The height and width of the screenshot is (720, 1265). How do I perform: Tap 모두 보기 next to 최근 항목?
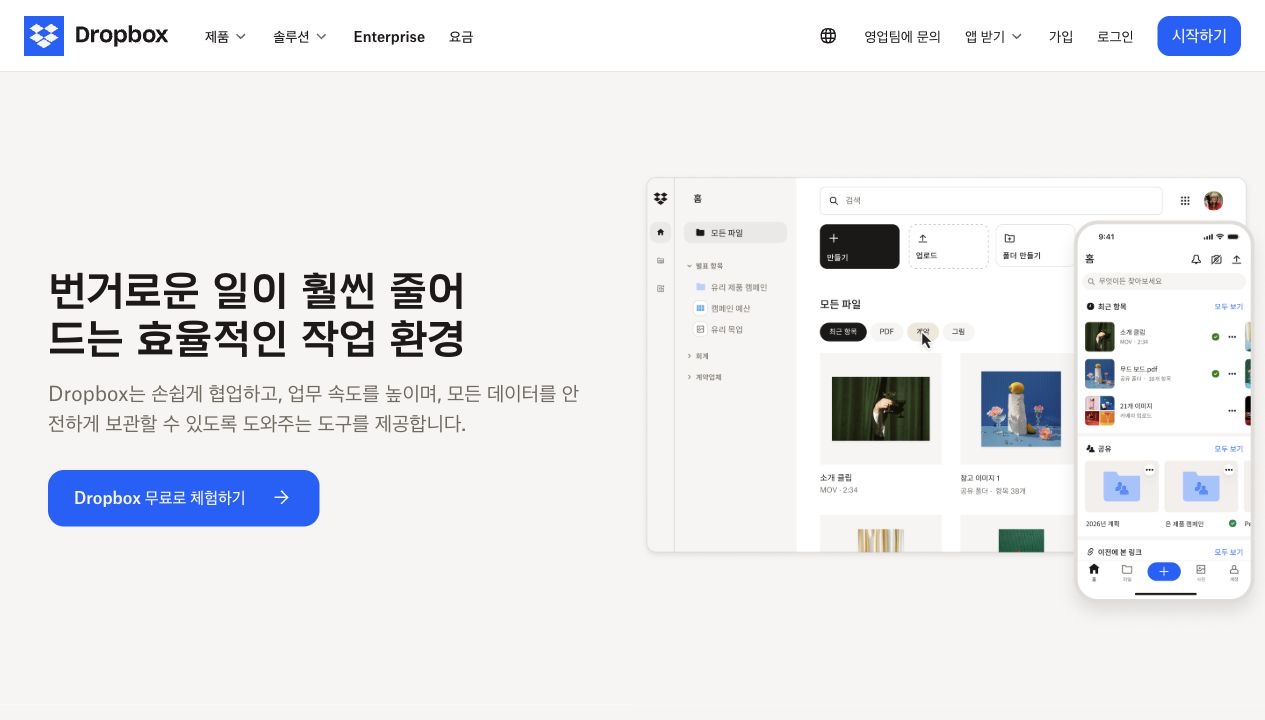[x=1229, y=307]
